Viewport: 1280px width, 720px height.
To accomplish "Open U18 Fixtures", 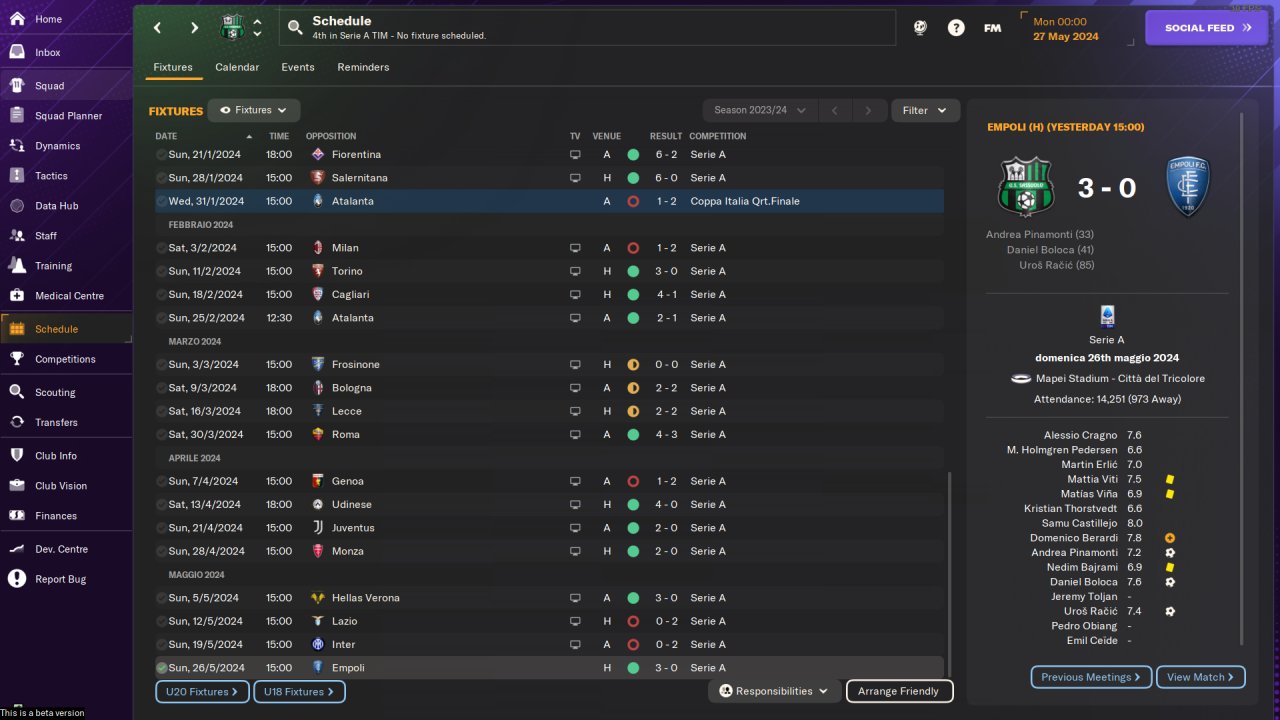I will pyautogui.click(x=299, y=691).
